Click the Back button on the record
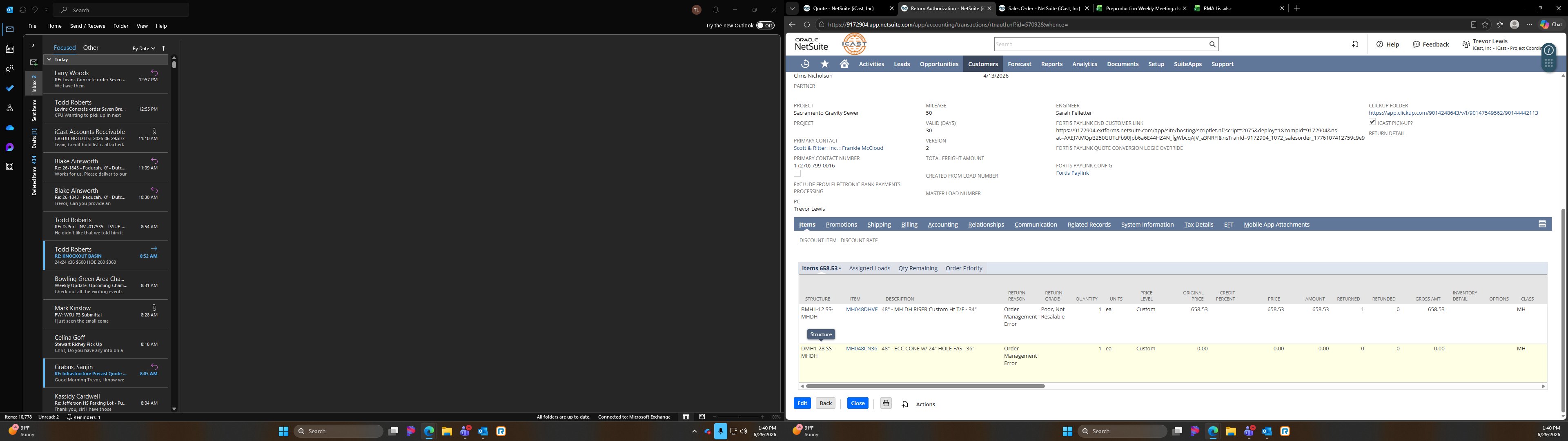The height and width of the screenshot is (441, 1568). [825, 403]
